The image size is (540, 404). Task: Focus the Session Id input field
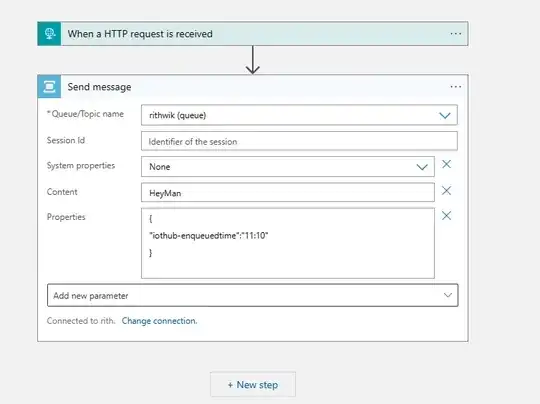299,141
